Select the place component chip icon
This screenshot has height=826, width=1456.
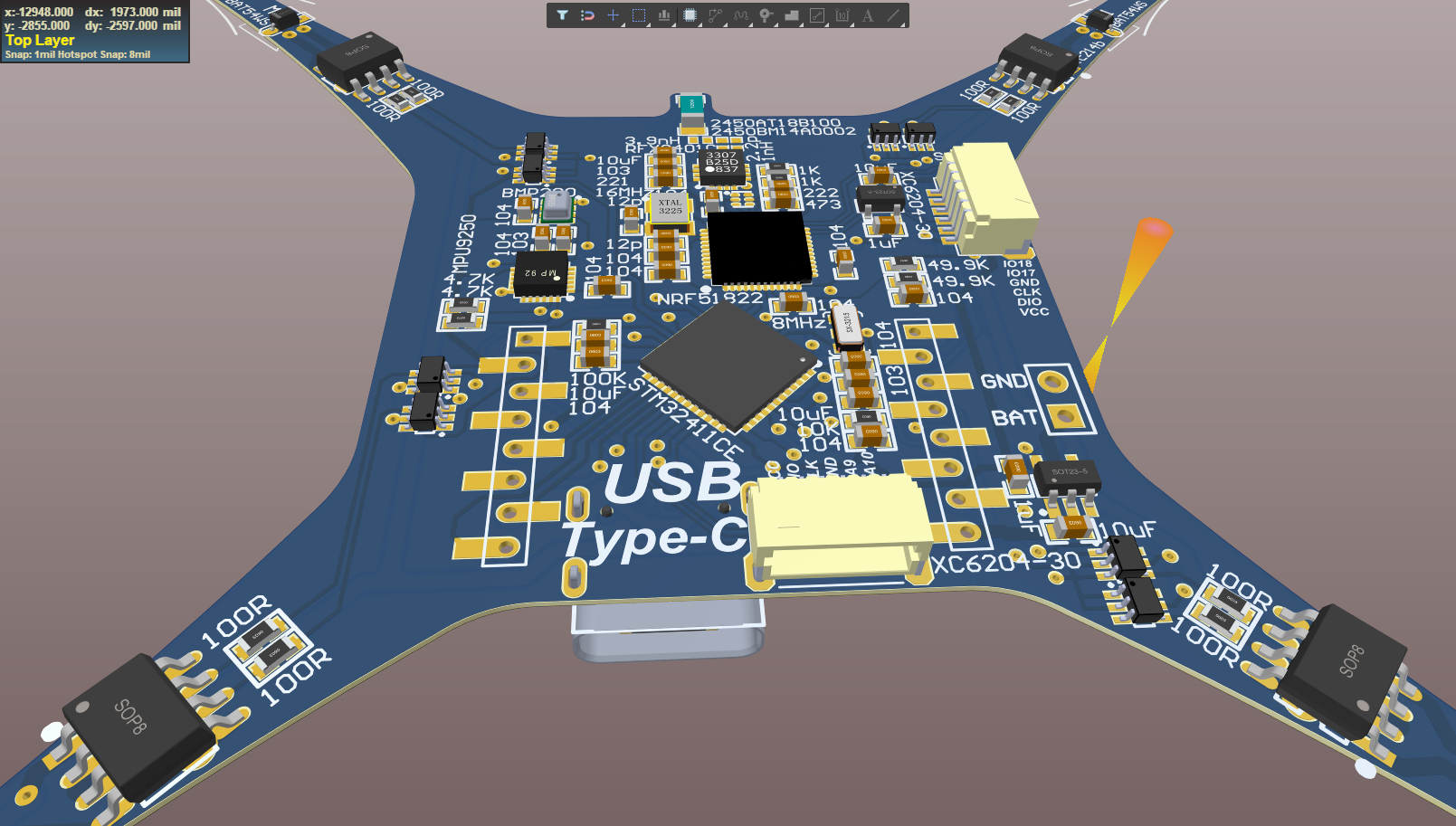tap(690, 15)
